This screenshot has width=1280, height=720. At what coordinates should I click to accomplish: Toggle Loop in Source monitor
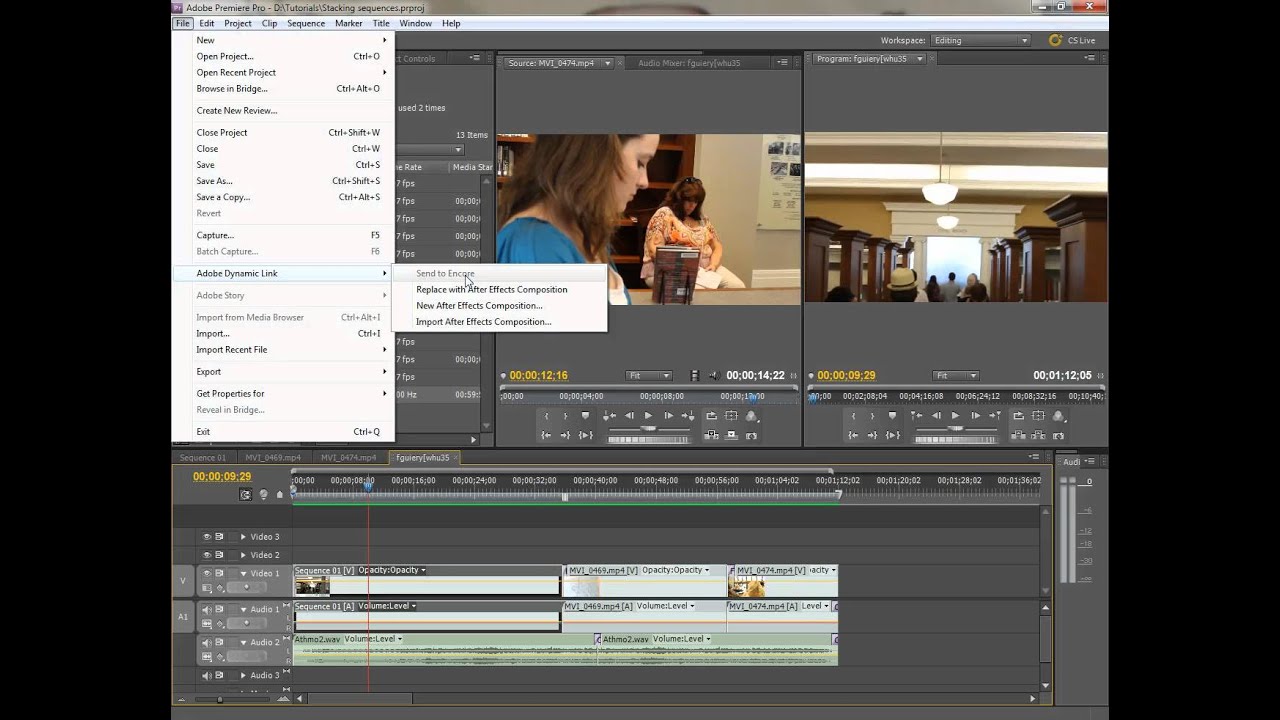711,416
